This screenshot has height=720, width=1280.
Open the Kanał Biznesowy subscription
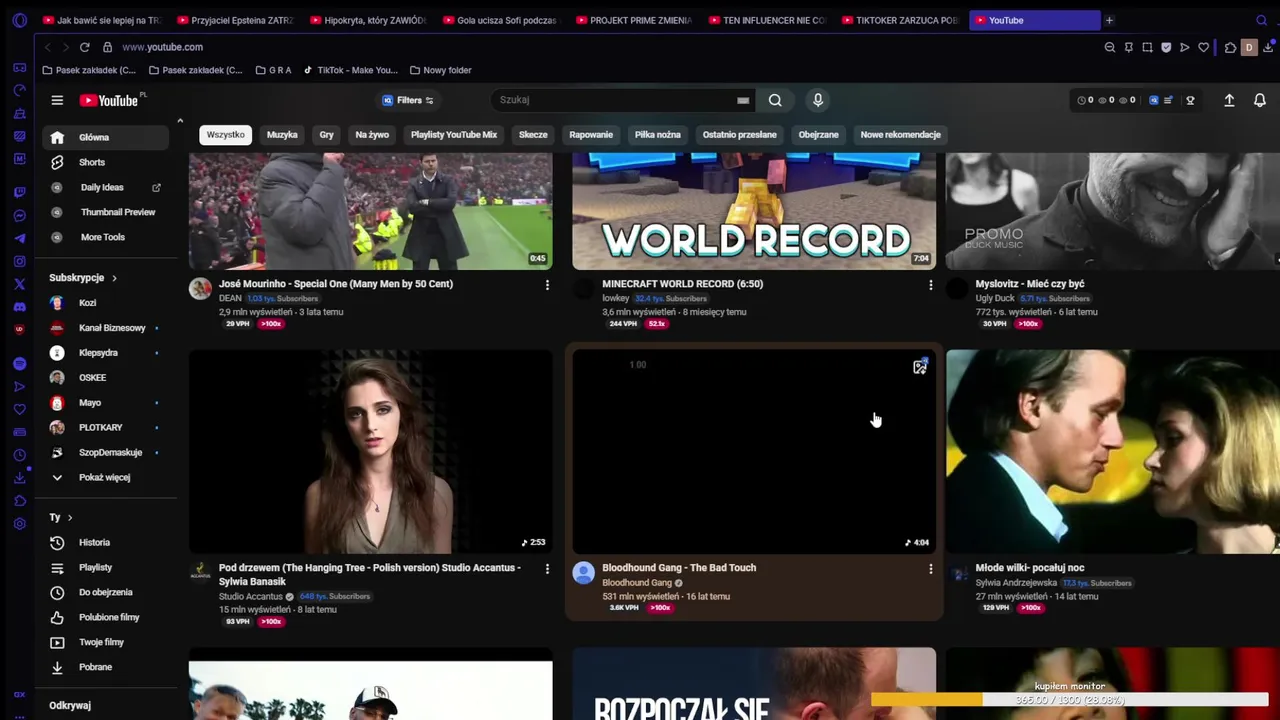click(105, 327)
